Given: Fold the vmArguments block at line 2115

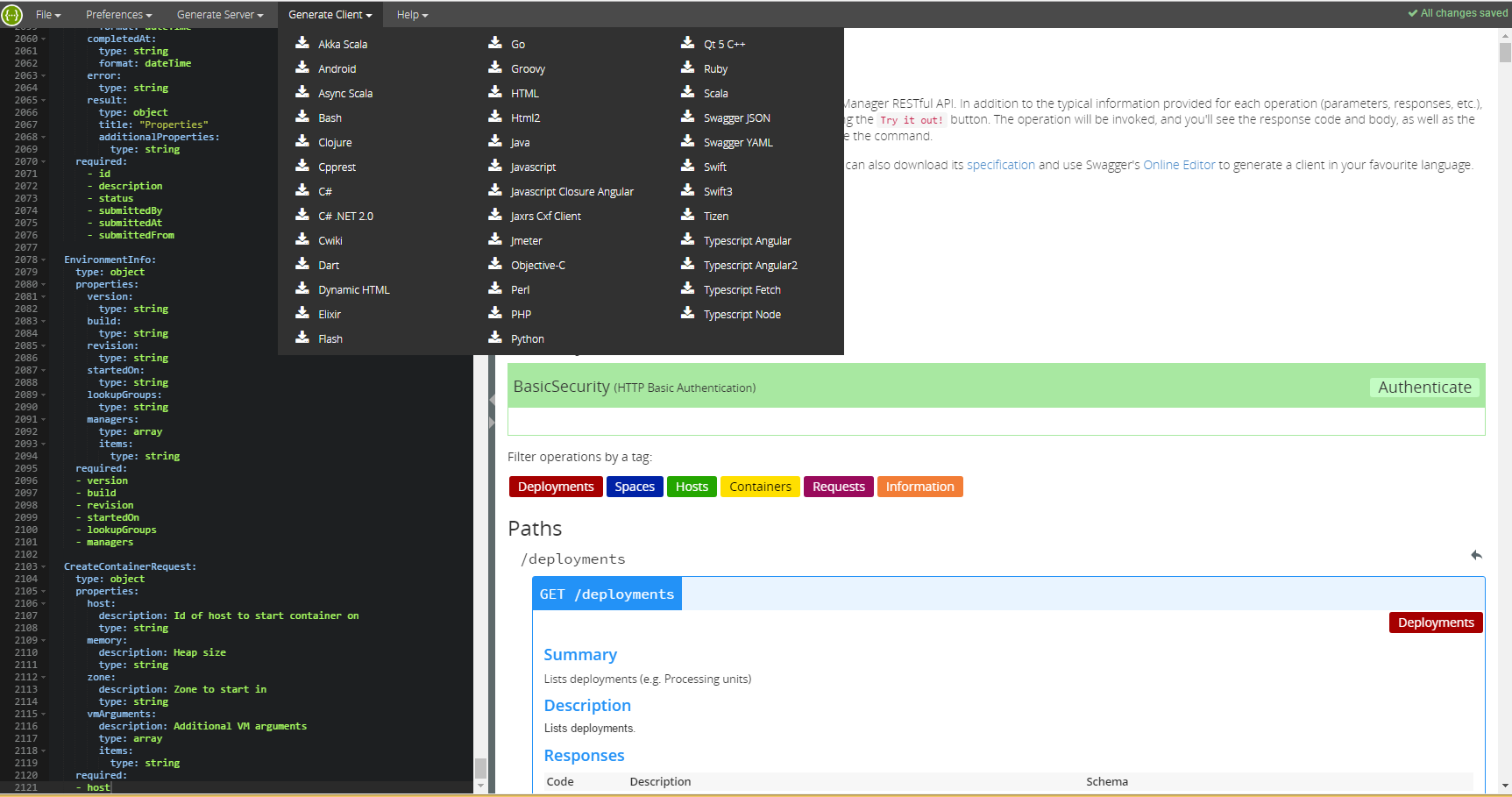Looking at the screenshot, I should [44, 715].
